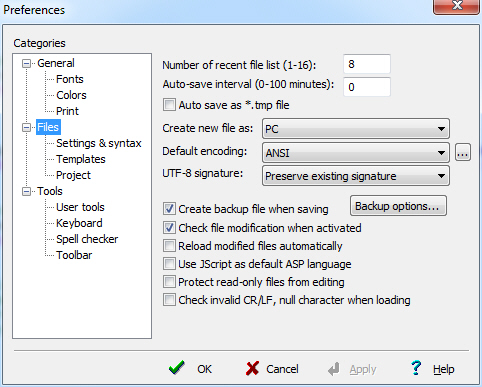Enable Protect read-only files from editing
The height and width of the screenshot is (387, 482).
pyautogui.click(x=169, y=282)
